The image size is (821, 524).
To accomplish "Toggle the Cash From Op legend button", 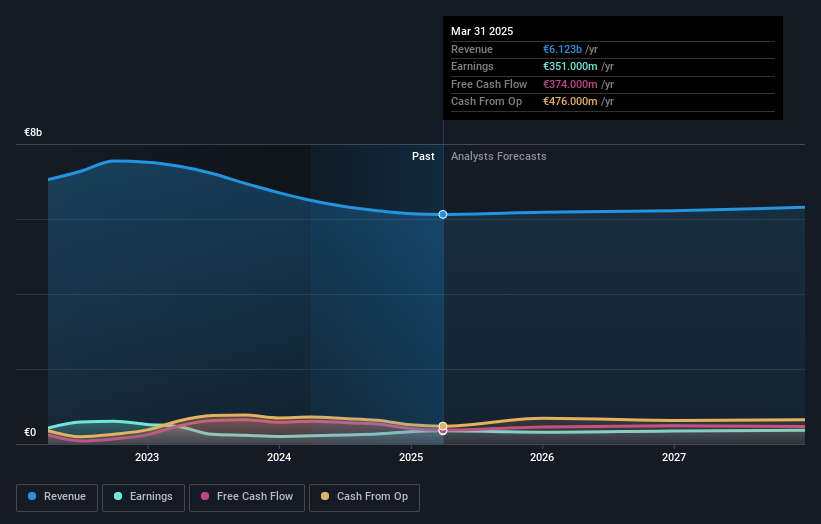I will click(364, 497).
